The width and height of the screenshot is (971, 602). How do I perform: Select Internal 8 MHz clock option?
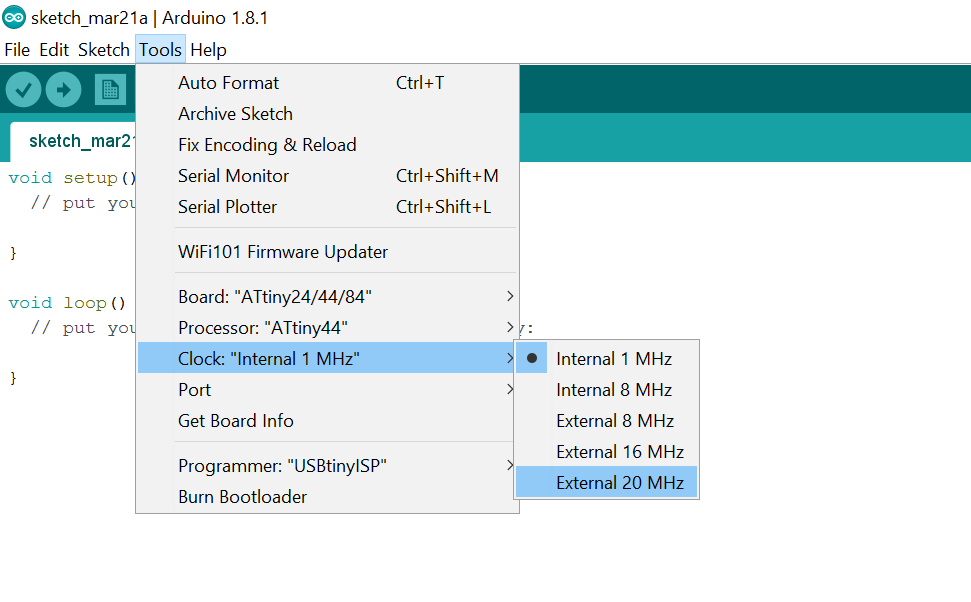pos(606,390)
